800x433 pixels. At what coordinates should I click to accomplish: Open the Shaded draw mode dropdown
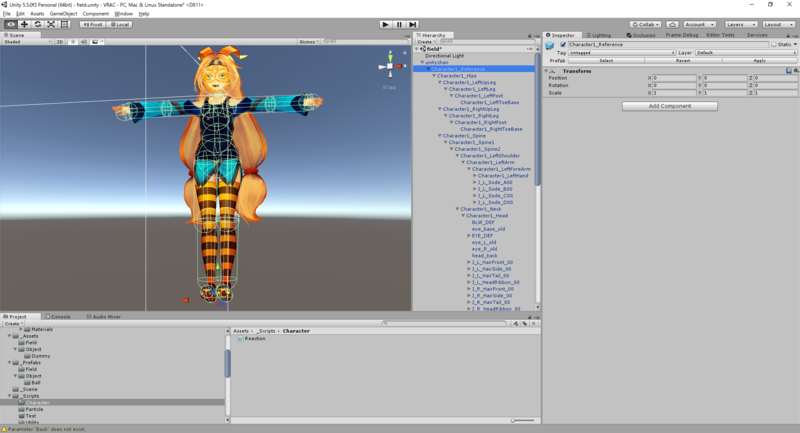[27, 41]
